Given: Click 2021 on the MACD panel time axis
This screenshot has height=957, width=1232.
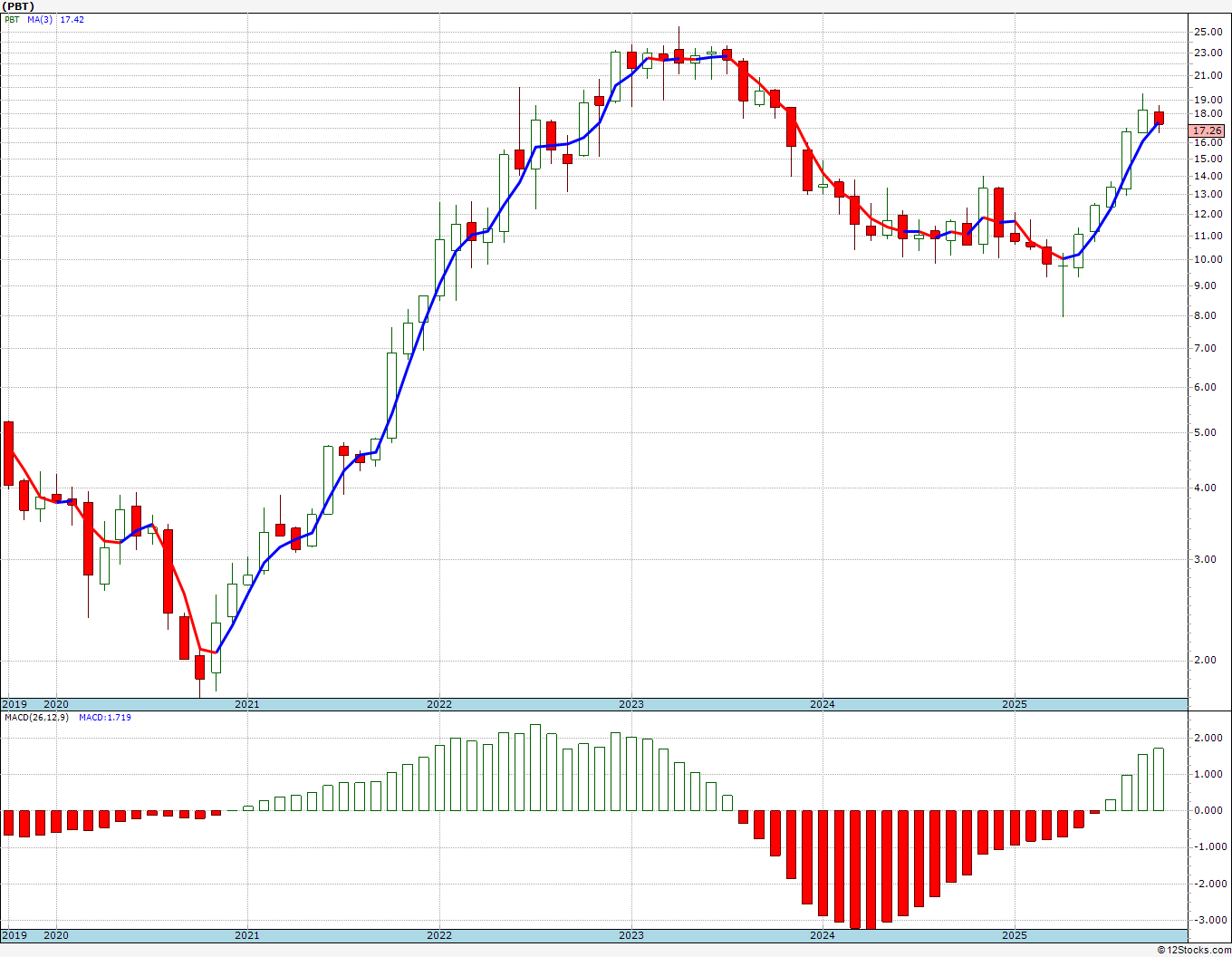Looking at the screenshot, I should point(247,935).
